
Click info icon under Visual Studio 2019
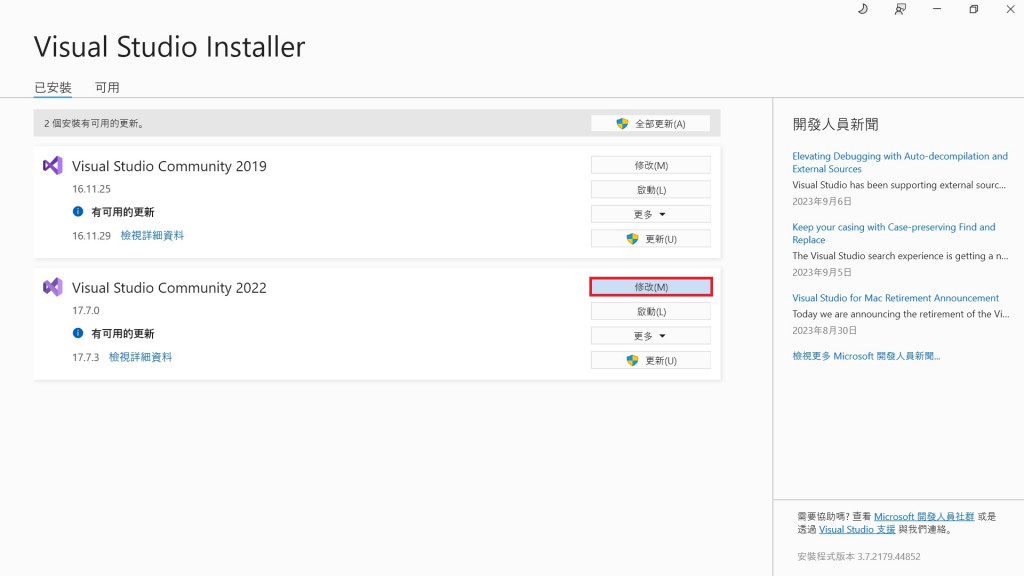(x=78, y=212)
